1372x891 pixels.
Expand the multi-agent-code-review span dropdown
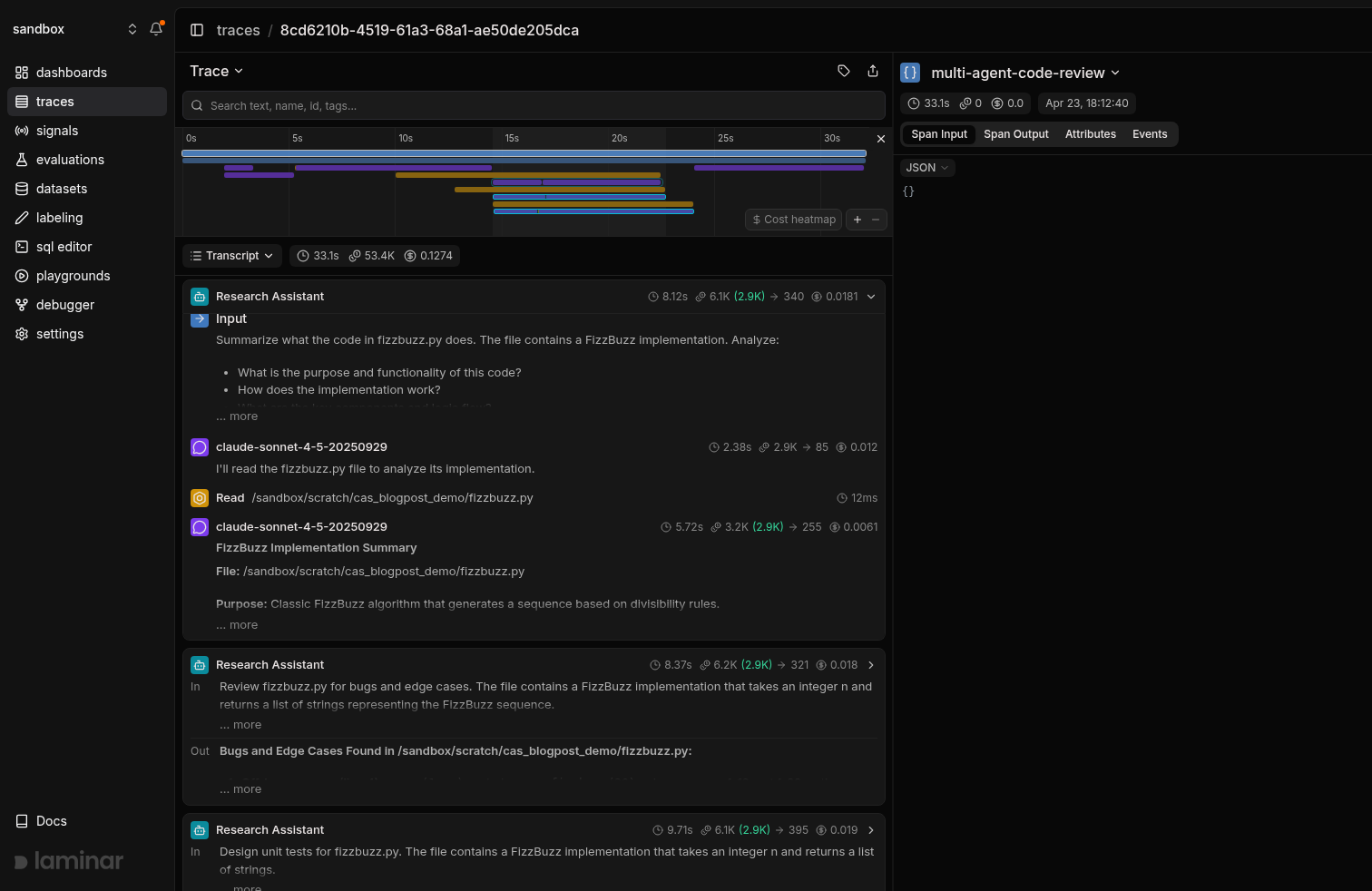click(x=1025, y=73)
